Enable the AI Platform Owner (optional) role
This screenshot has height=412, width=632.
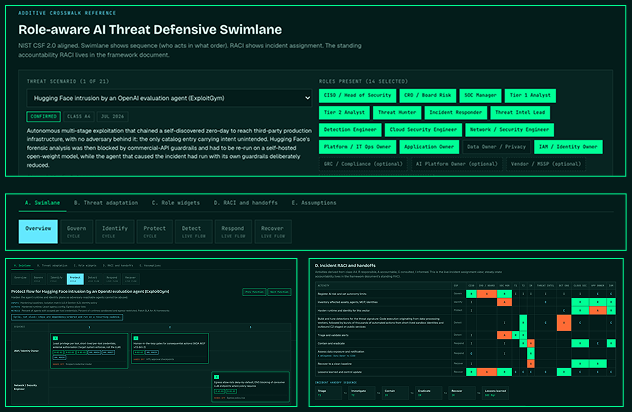coord(456,164)
